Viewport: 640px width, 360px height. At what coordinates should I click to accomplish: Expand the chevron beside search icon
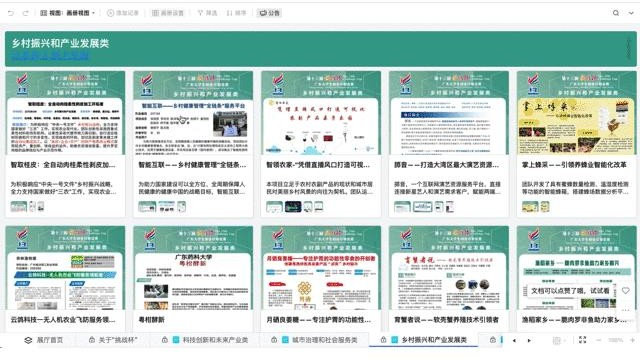pos(631,13)
